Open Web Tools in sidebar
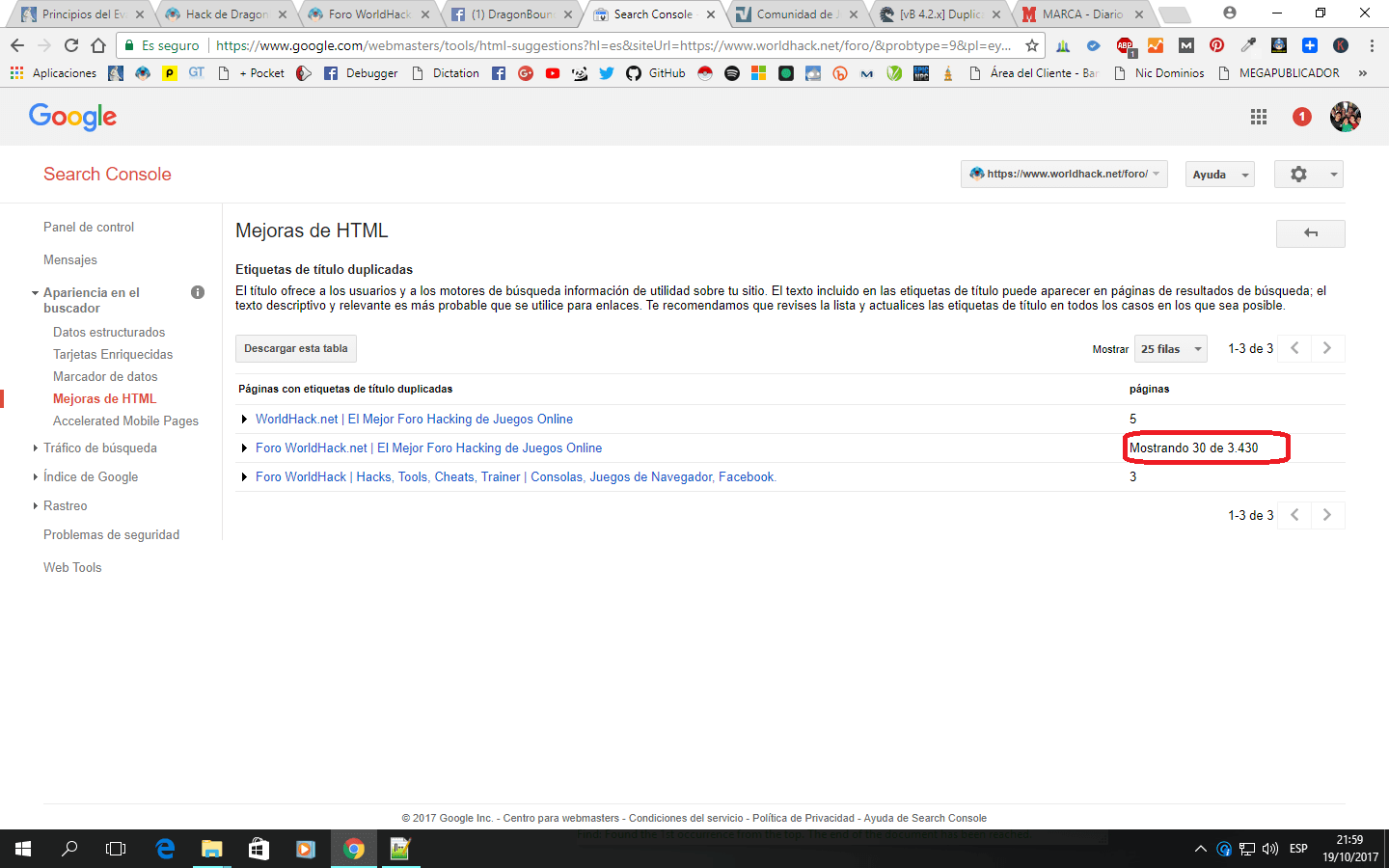The height and width of the screenshot is (868, 1389). 72,567
